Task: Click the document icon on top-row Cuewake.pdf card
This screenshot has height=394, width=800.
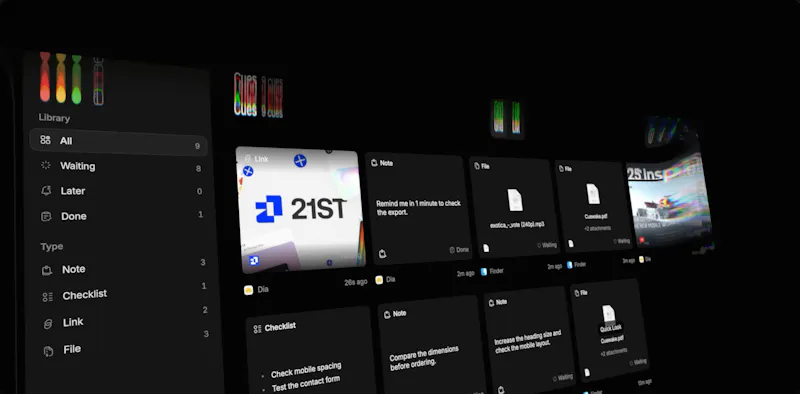Action: [x=592, y=194]
